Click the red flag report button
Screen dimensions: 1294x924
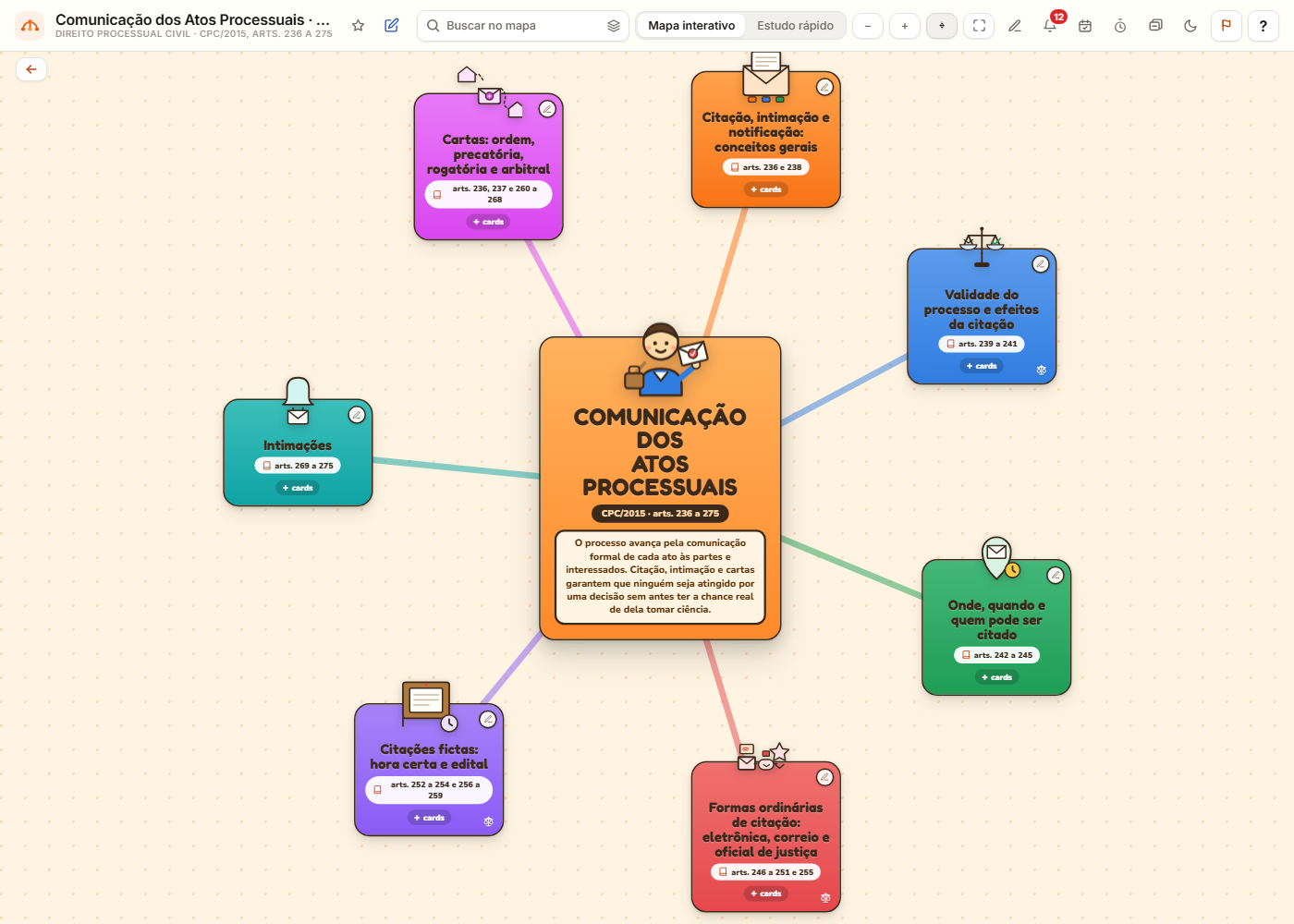pos(1227,26)
